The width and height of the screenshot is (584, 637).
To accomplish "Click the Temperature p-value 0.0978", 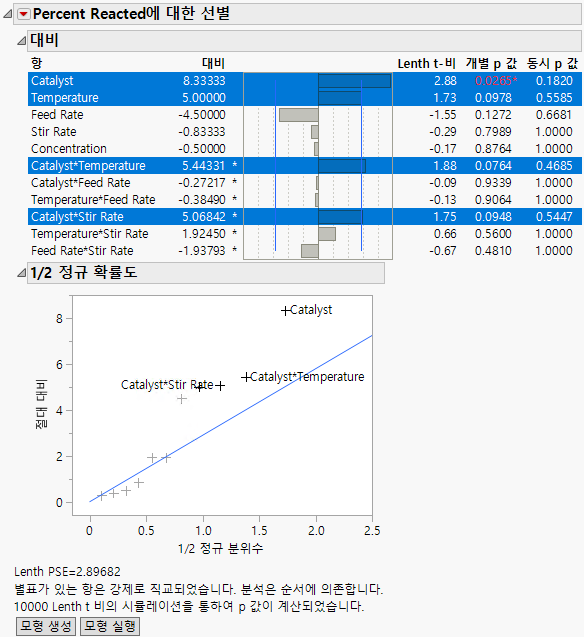I will (x=493, y=98).
